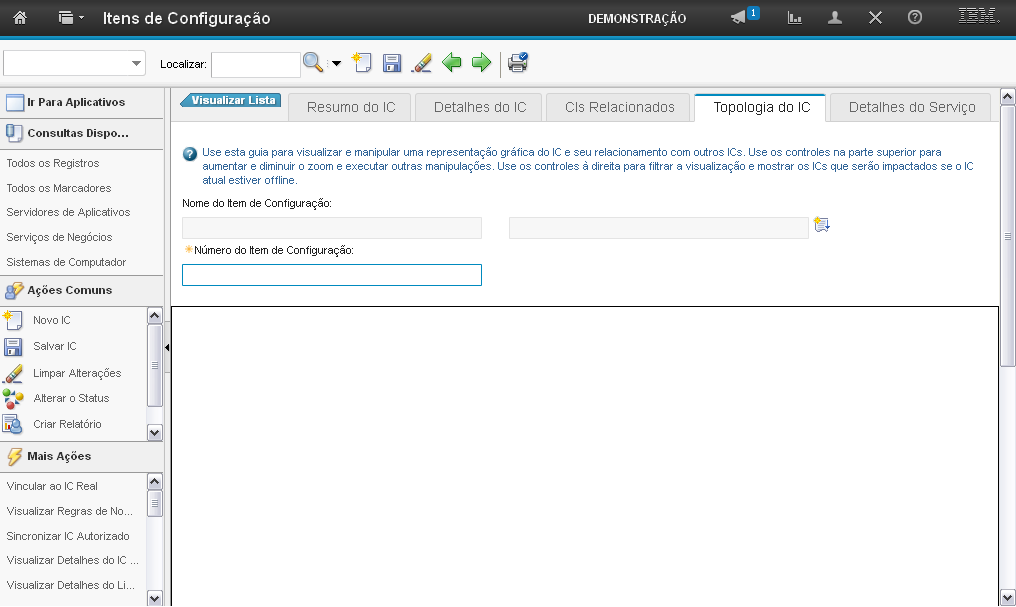Click the Número do Item de Configuração field
1016x607 pixels.
(331, 275)
